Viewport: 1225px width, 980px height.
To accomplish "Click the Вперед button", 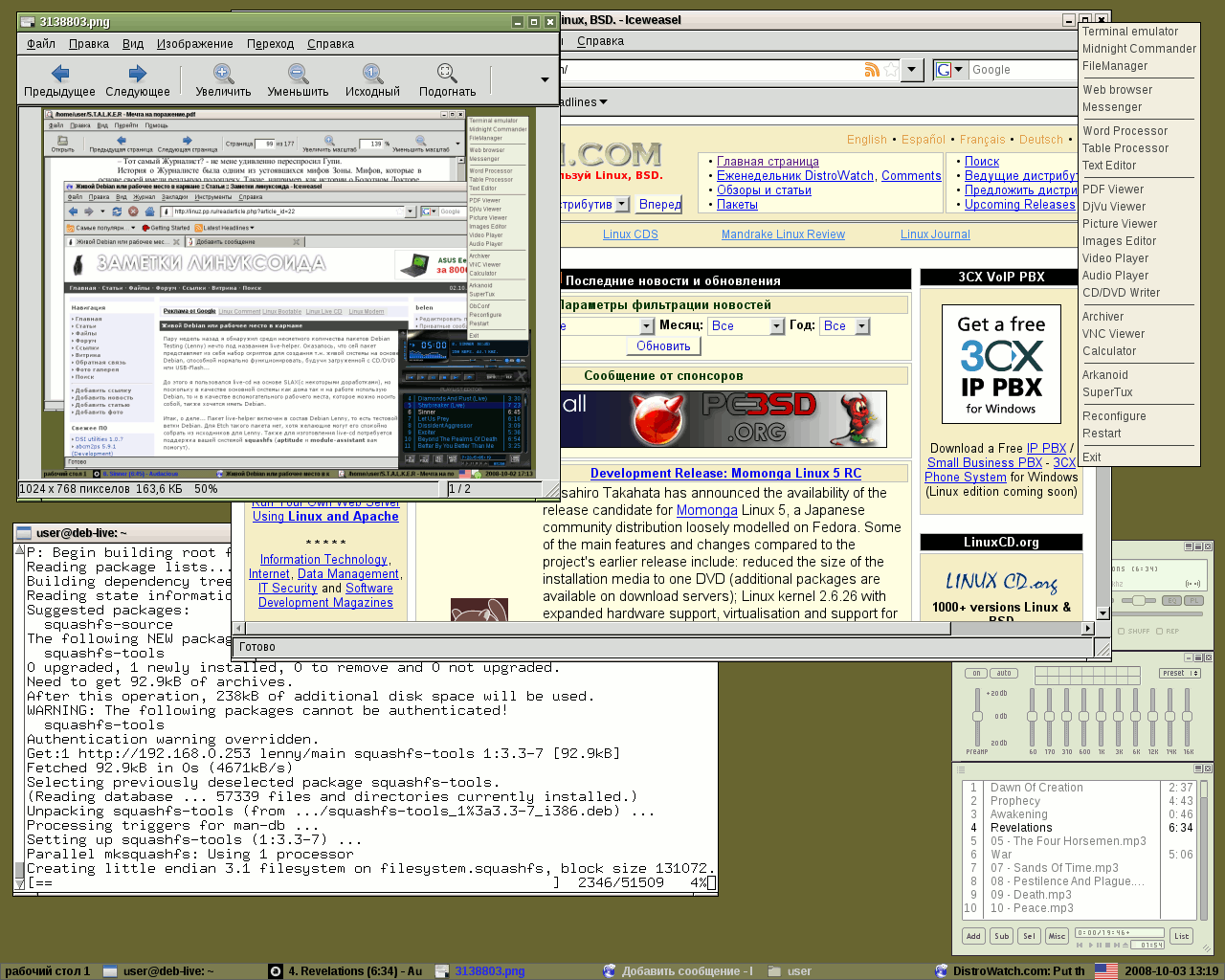I will pyautogui.click(x=659, y=204).
